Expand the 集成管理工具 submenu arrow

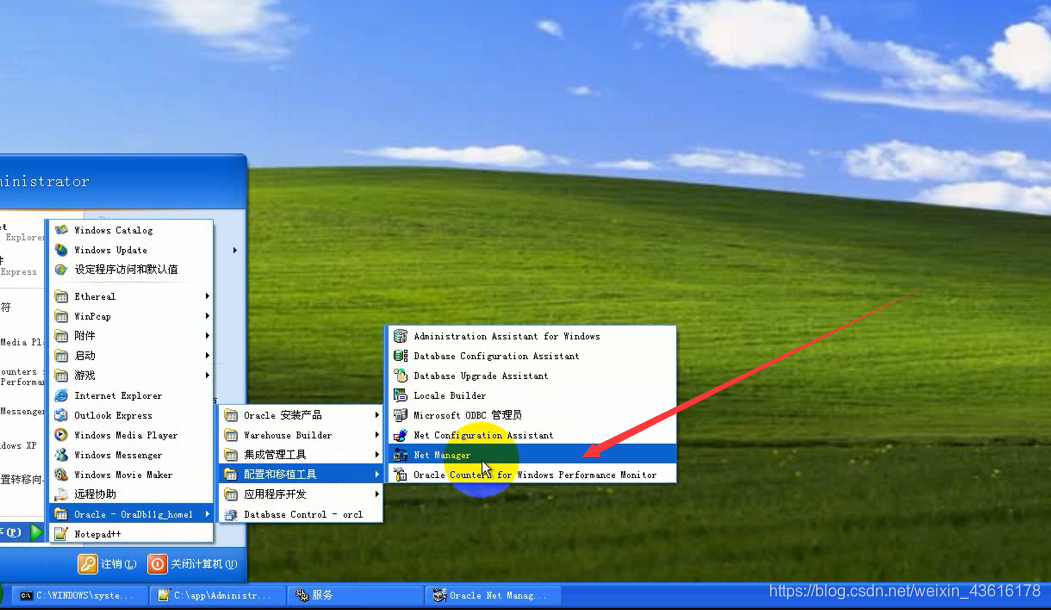click(x=377, y=454)
